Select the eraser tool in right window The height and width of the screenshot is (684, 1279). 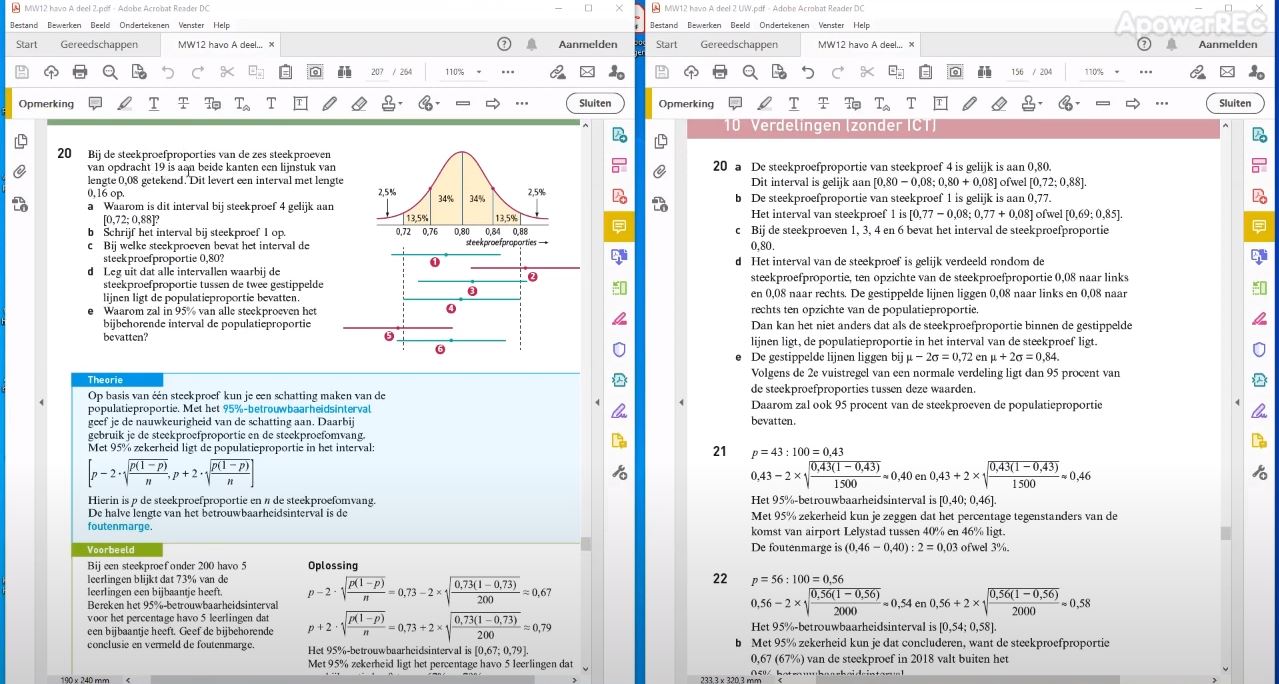[999, 103]
